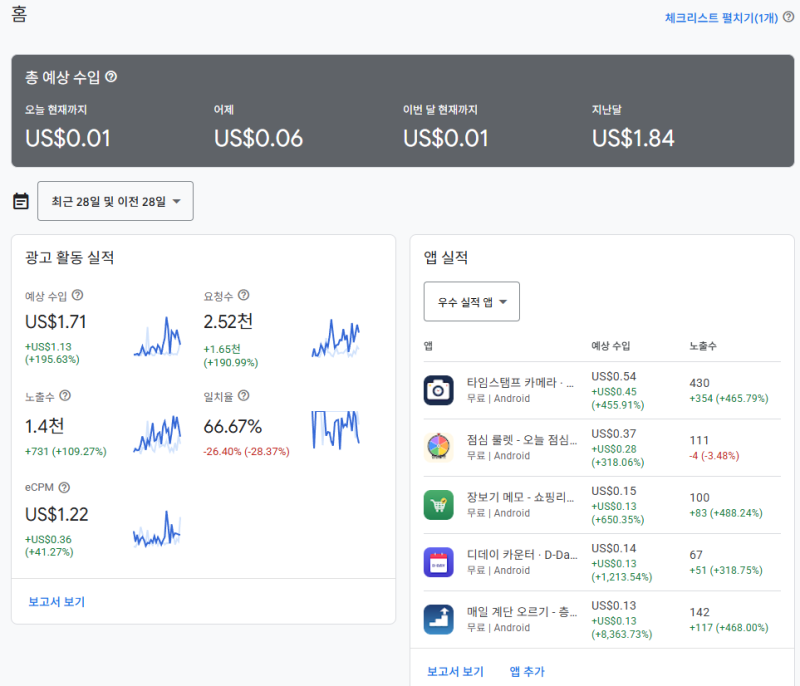Click the +1,213.54% change for 디데이 카운터
Image resolution: width=800 pixels, height=686 pixels.
coord(622,577)
